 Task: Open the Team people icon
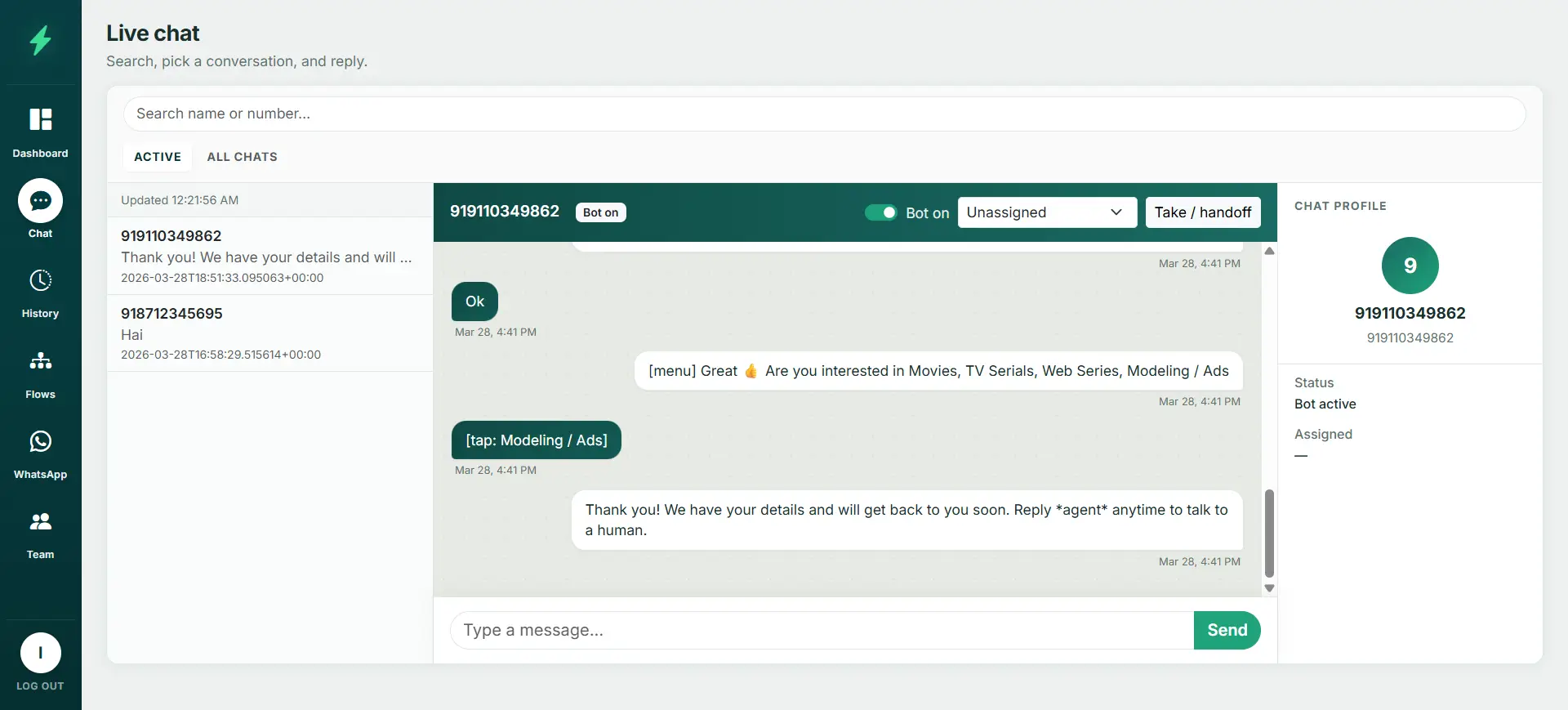tap(40, 522)
